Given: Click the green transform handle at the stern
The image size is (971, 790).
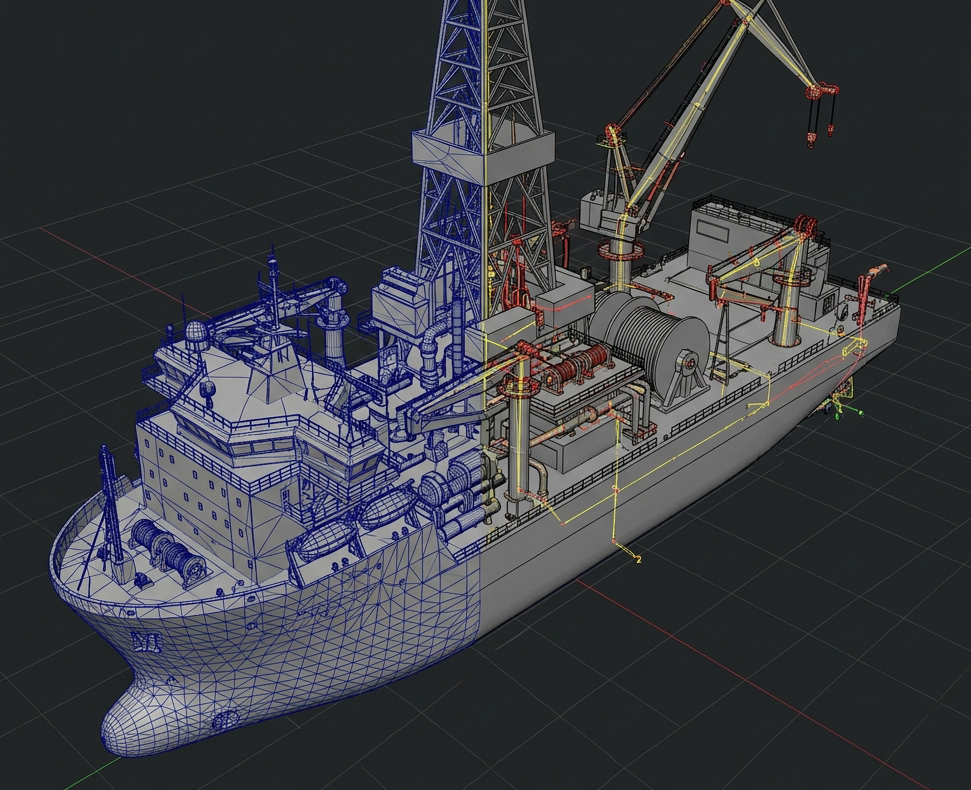Looking at the screenshot, I should (x=860, y=412).
